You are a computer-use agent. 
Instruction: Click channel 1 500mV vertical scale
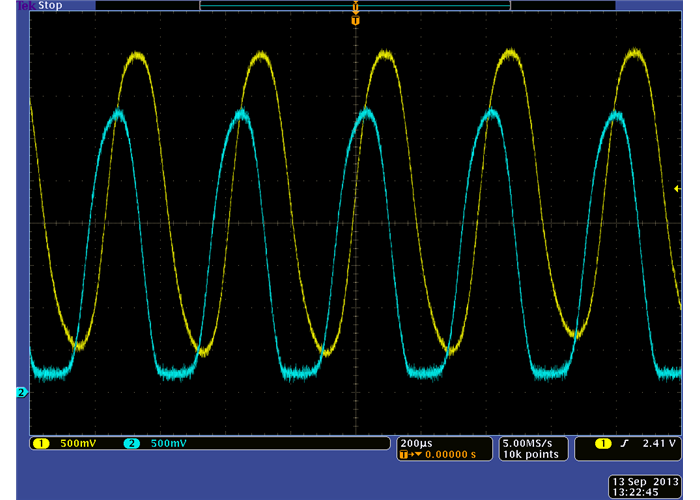click(78, 443)
